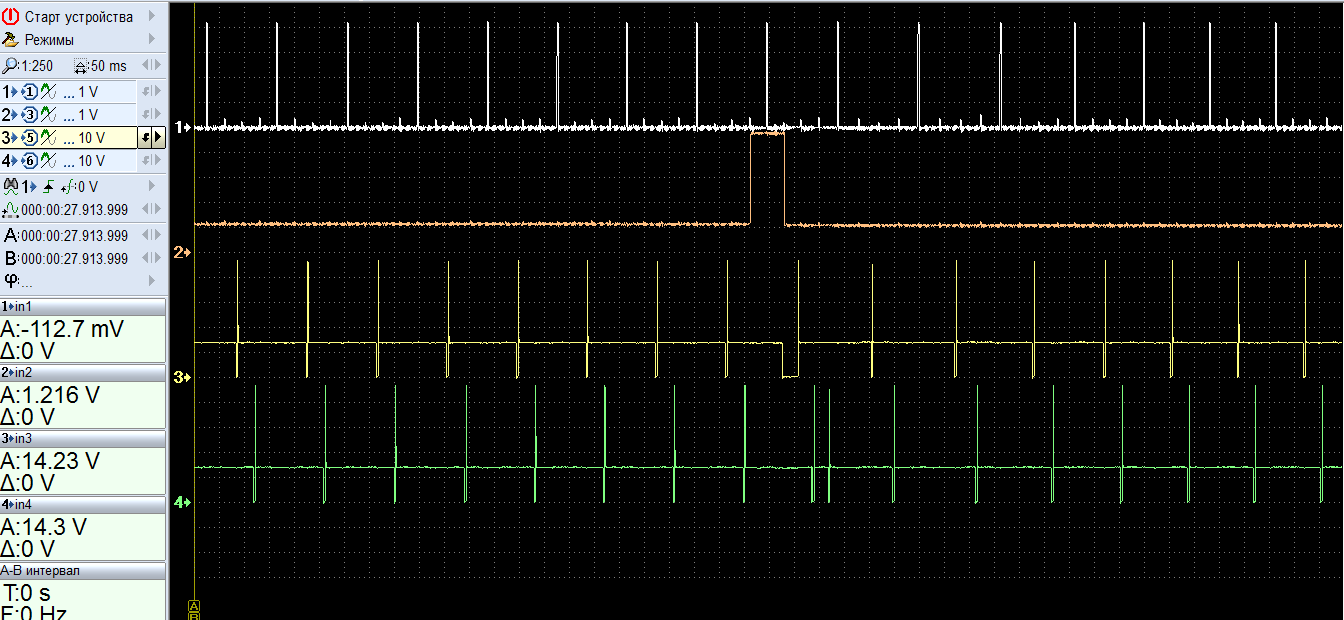Click the stepper arrows for channel 2 range

(x=152, y=115)
